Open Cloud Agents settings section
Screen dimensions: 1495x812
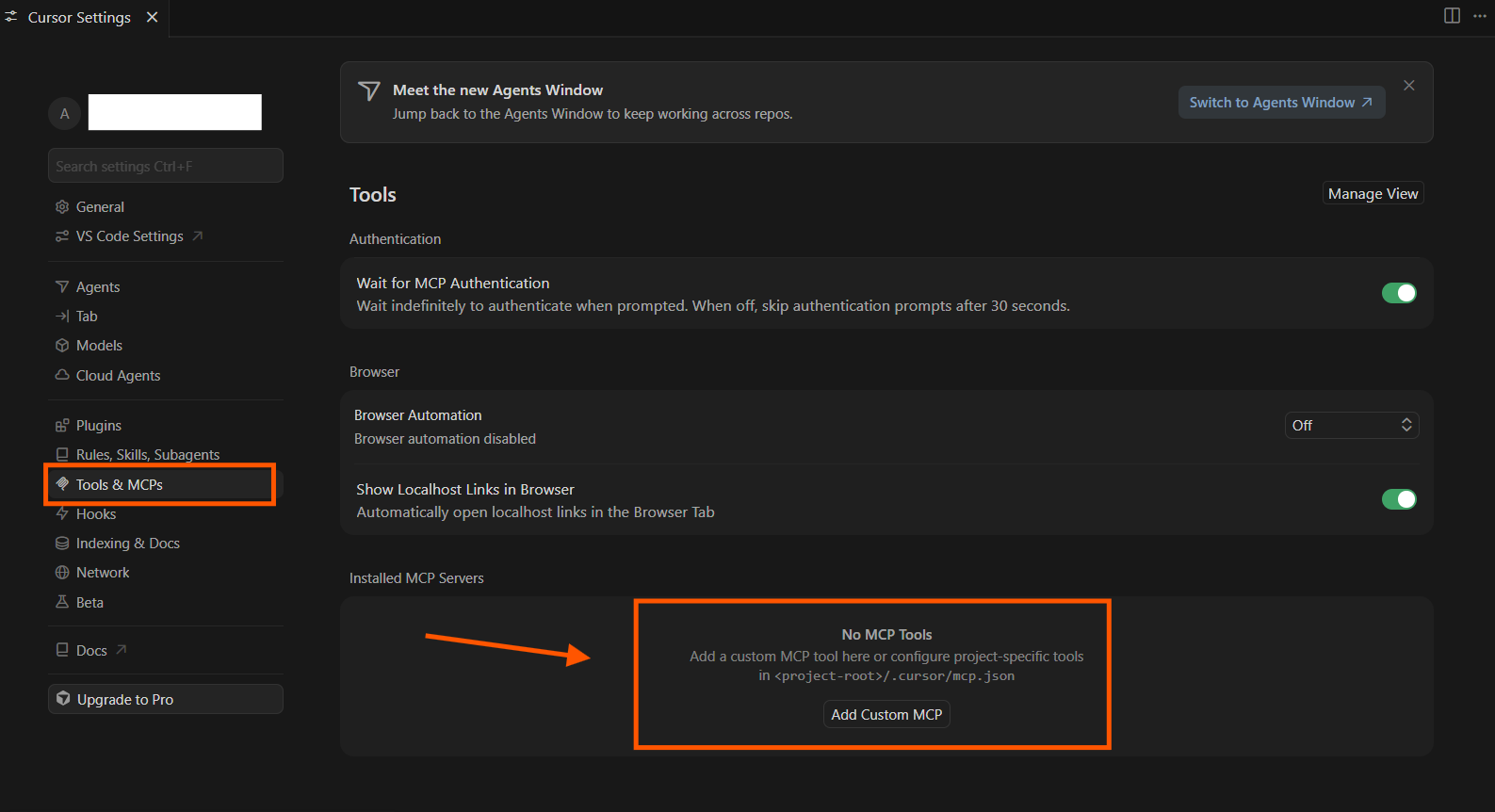coord(166,375)
